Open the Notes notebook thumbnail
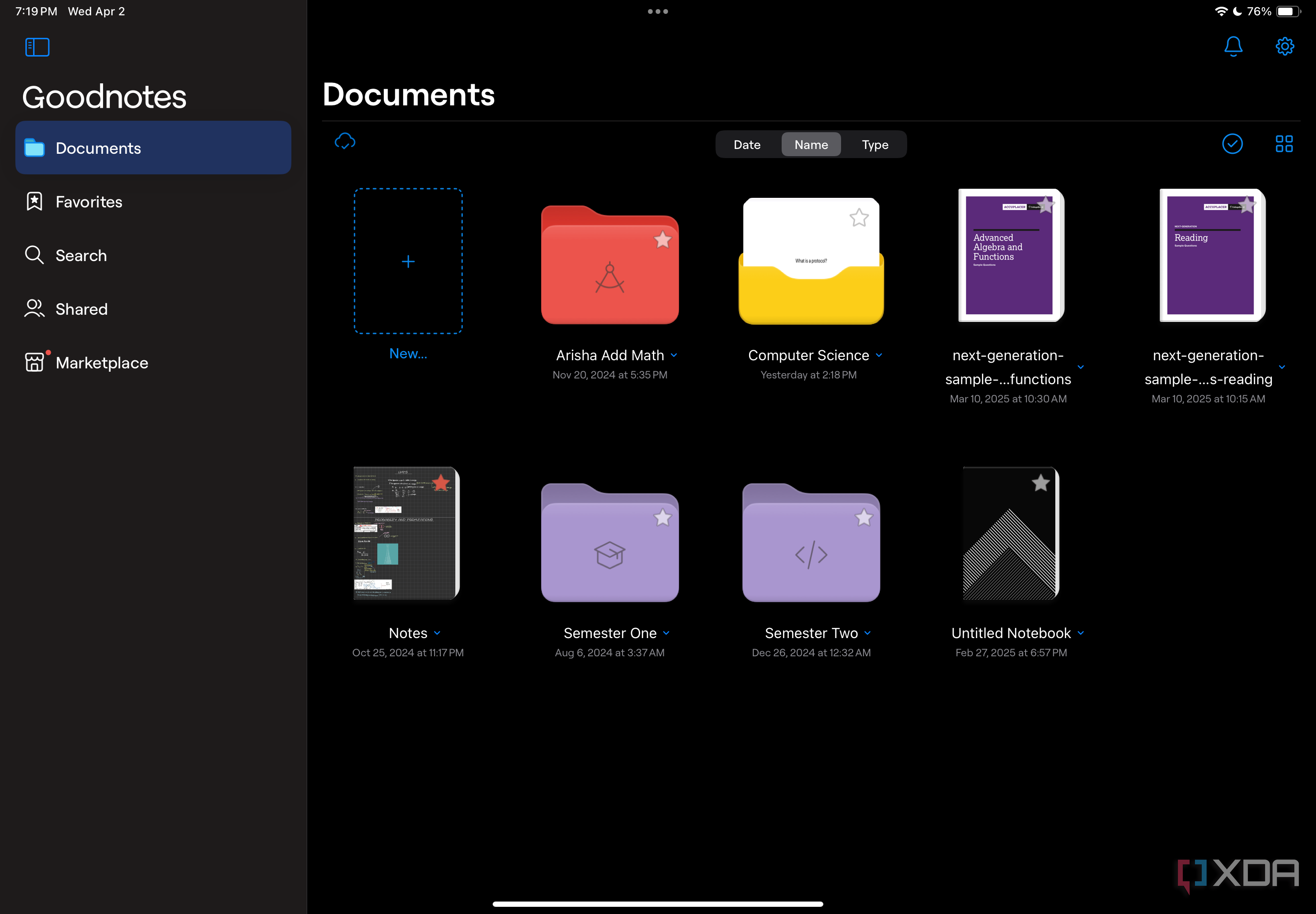The image size is (1316, 914). click(406, 533)
